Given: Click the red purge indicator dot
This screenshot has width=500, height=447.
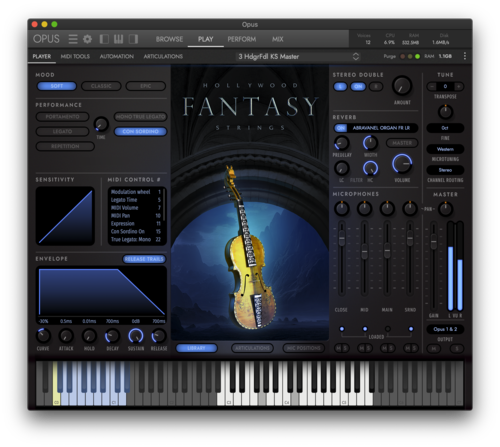Looking at the screenshot, I should (402, 56).
